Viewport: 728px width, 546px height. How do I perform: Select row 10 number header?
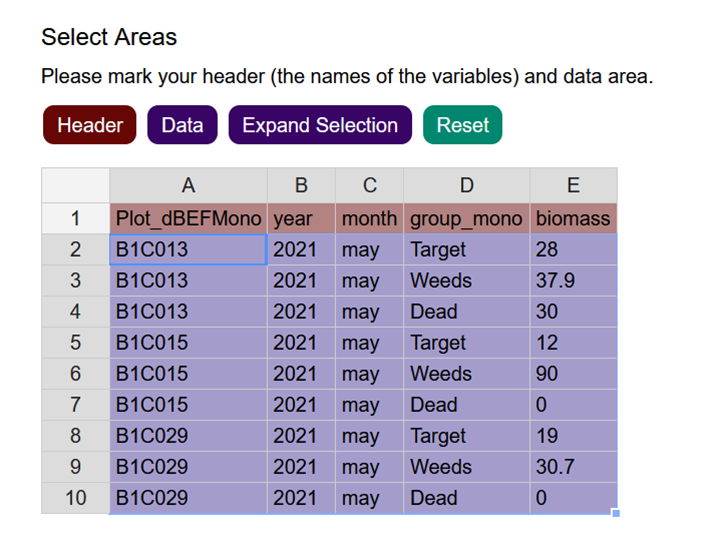point(75,498)
